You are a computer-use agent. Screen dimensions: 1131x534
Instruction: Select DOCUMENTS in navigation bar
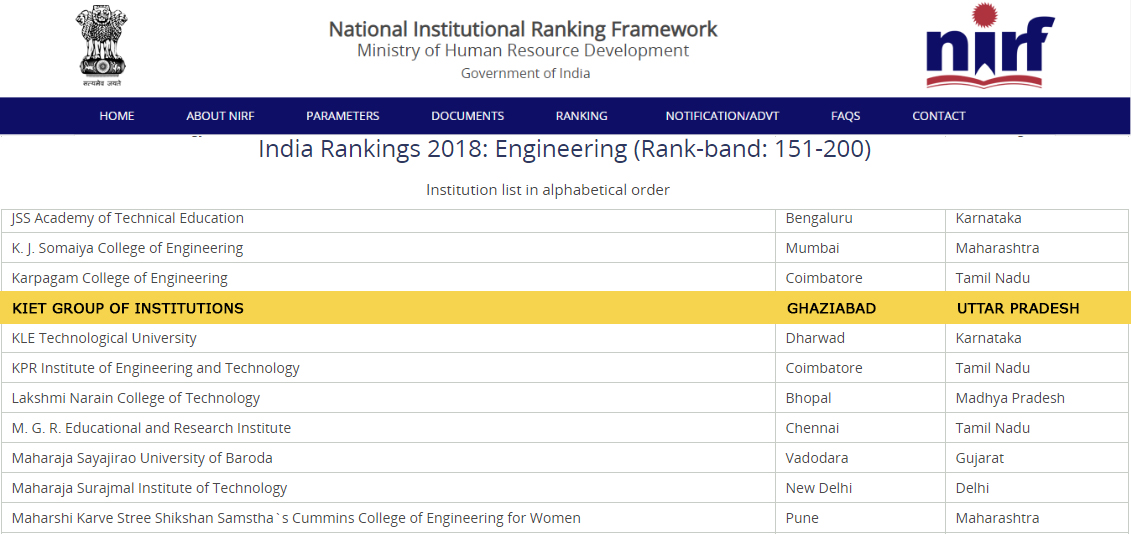(x=467, y=116)
